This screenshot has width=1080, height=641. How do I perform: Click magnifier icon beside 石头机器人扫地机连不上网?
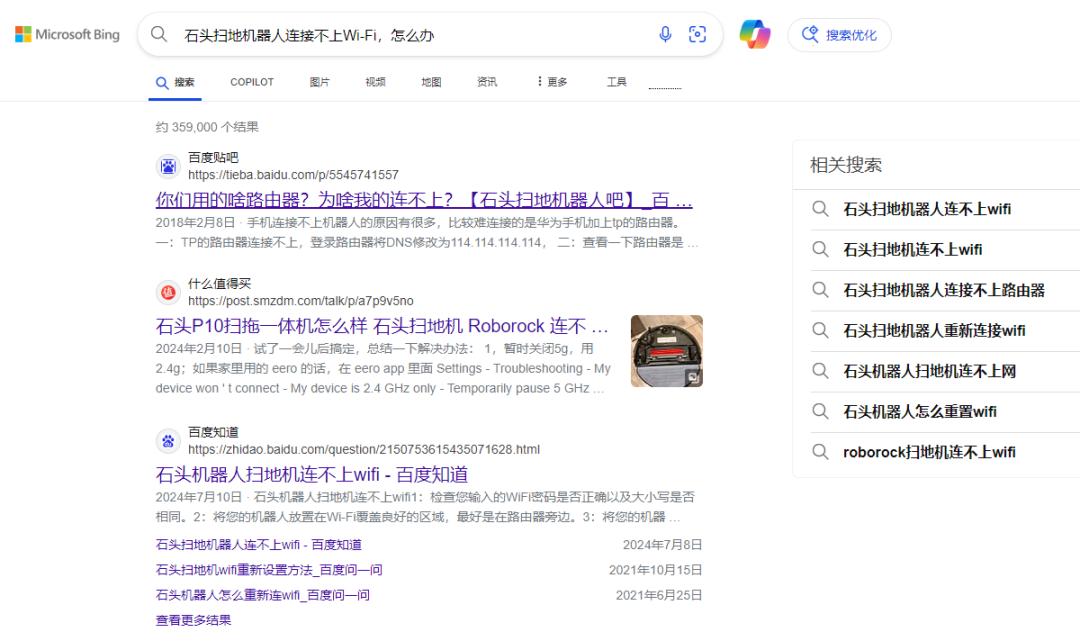[820, 370]
